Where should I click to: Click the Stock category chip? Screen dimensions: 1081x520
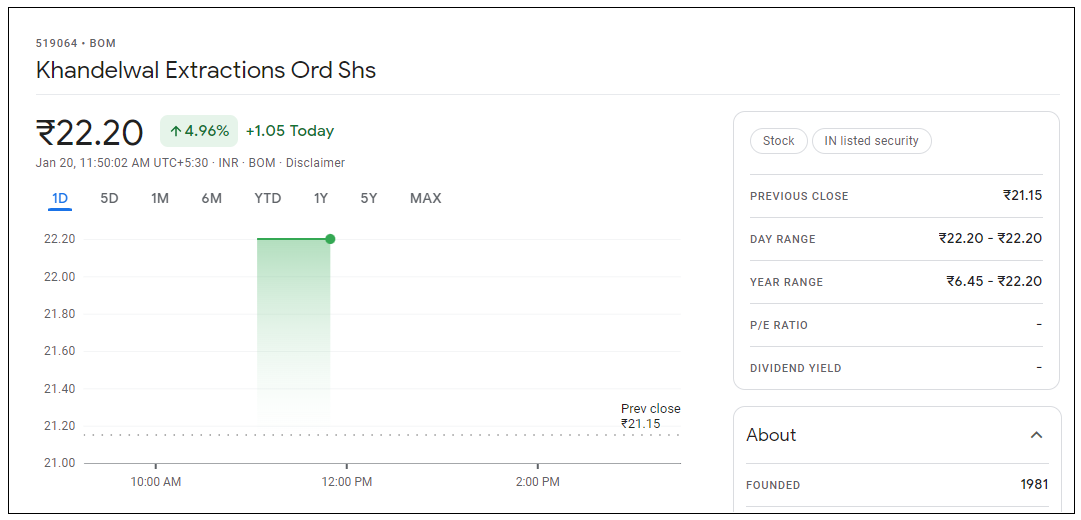[778, 141]
